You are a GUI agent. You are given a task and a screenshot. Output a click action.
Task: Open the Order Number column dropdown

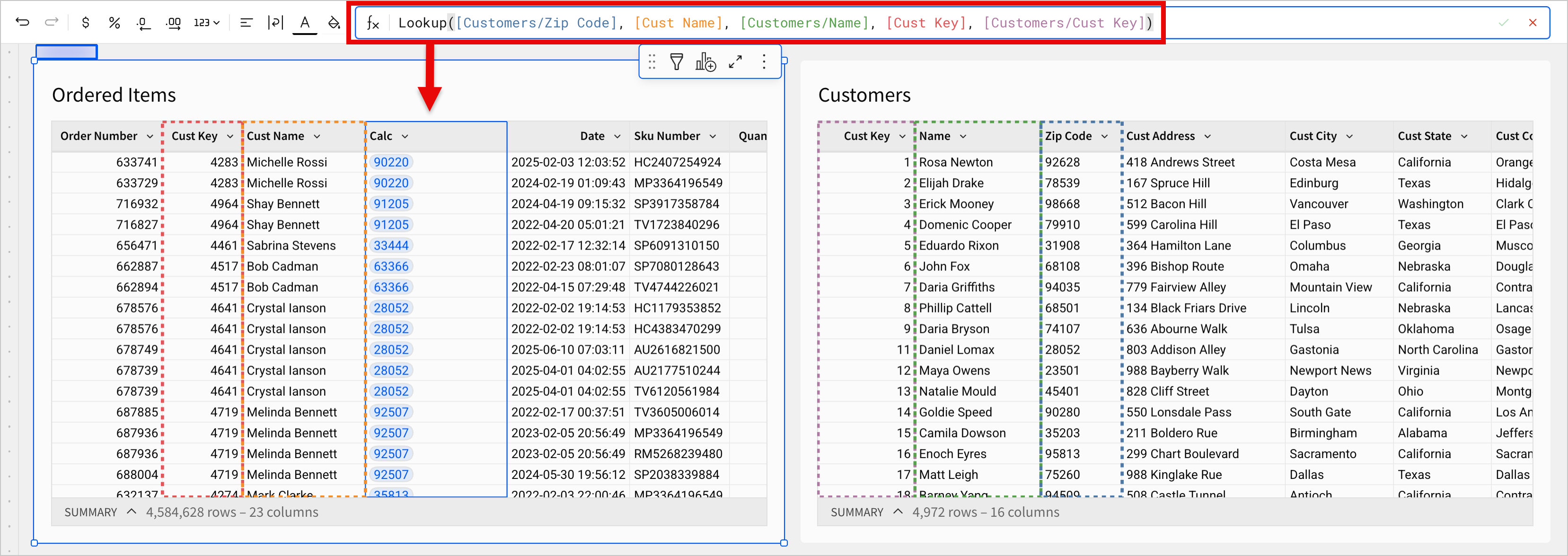[x=150, y=136]
